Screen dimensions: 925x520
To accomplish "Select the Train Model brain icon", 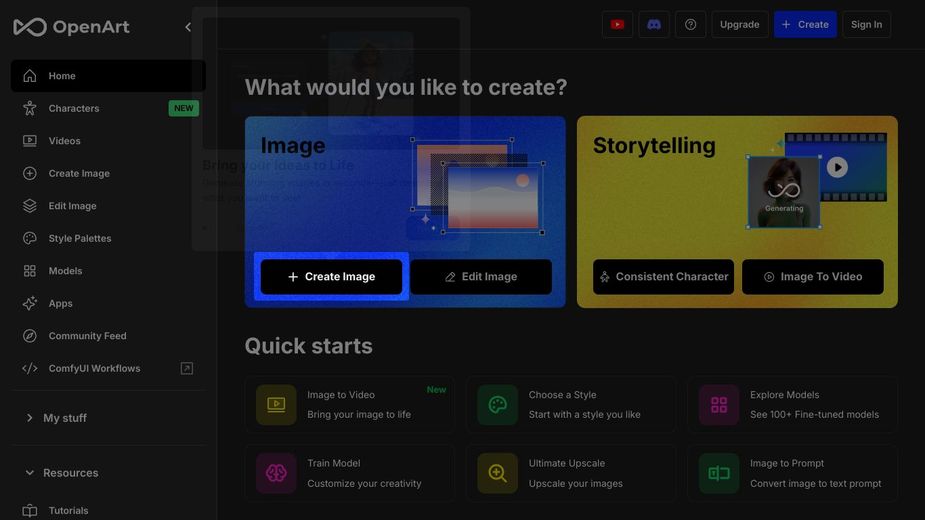I will (x=276, y=473).
